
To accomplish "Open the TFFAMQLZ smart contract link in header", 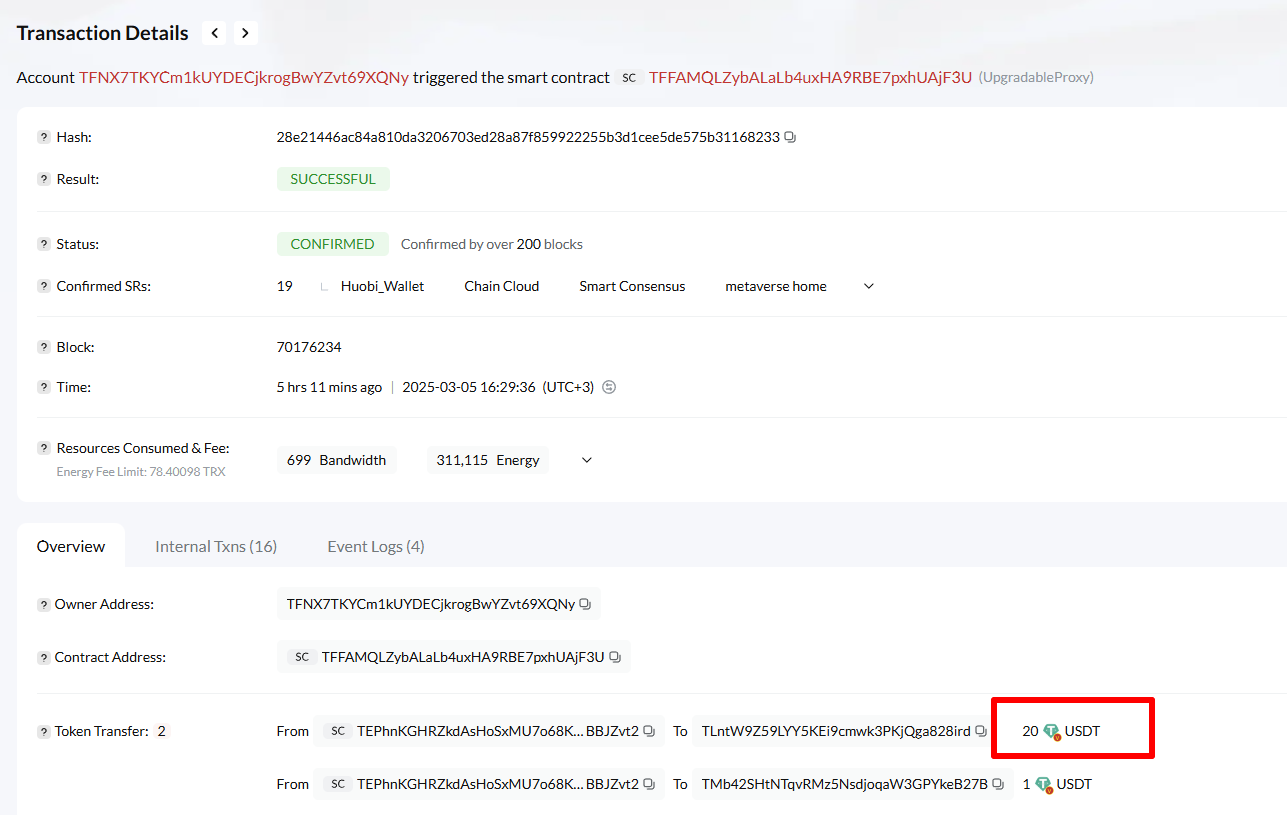I will click(x=810, y=77).
